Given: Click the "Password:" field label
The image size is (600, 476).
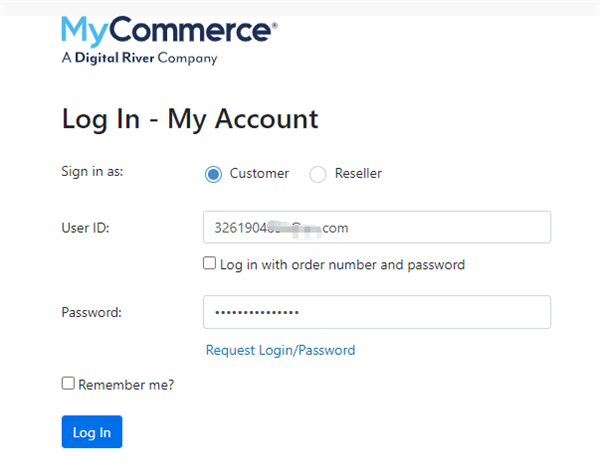Looking at the screenshot, I should (x=91, y=312).
